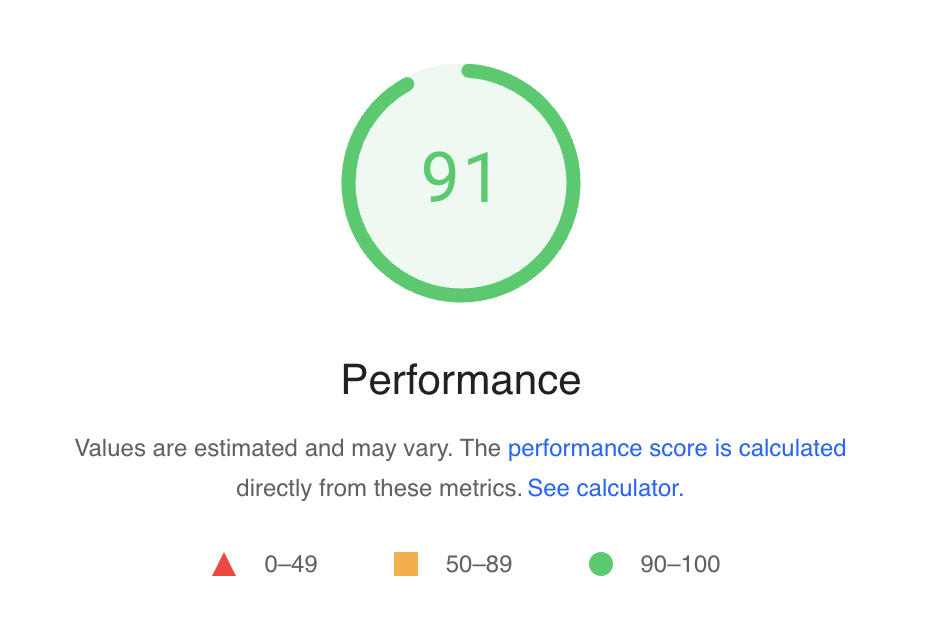Click the word "calculated" in the blue link

coord(792,448)
